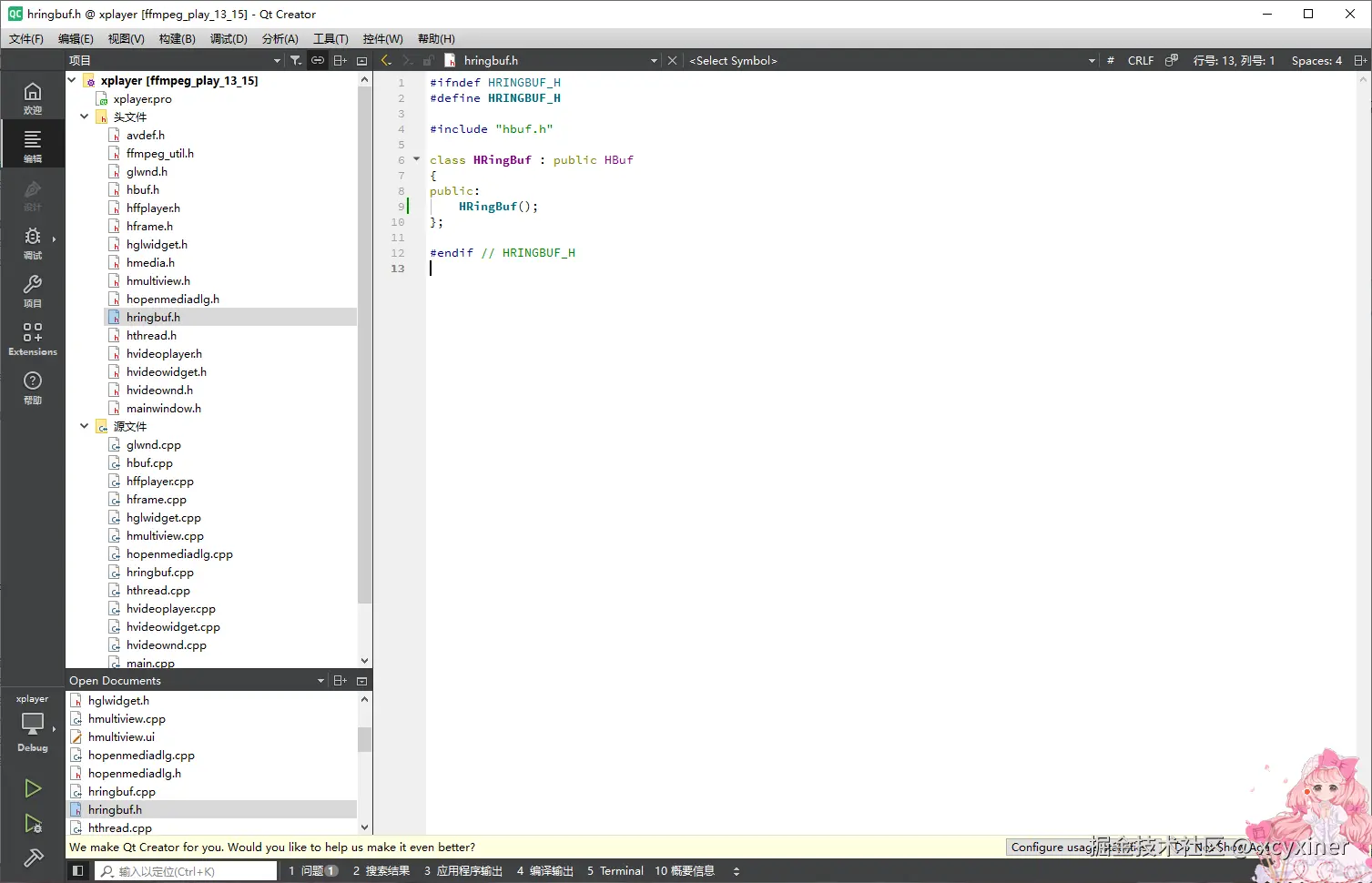Image resolution: width=1372 pixels, height=883 pixels.
Task: Switch to Edit (编辑) mode
Action: click(33, 146)
